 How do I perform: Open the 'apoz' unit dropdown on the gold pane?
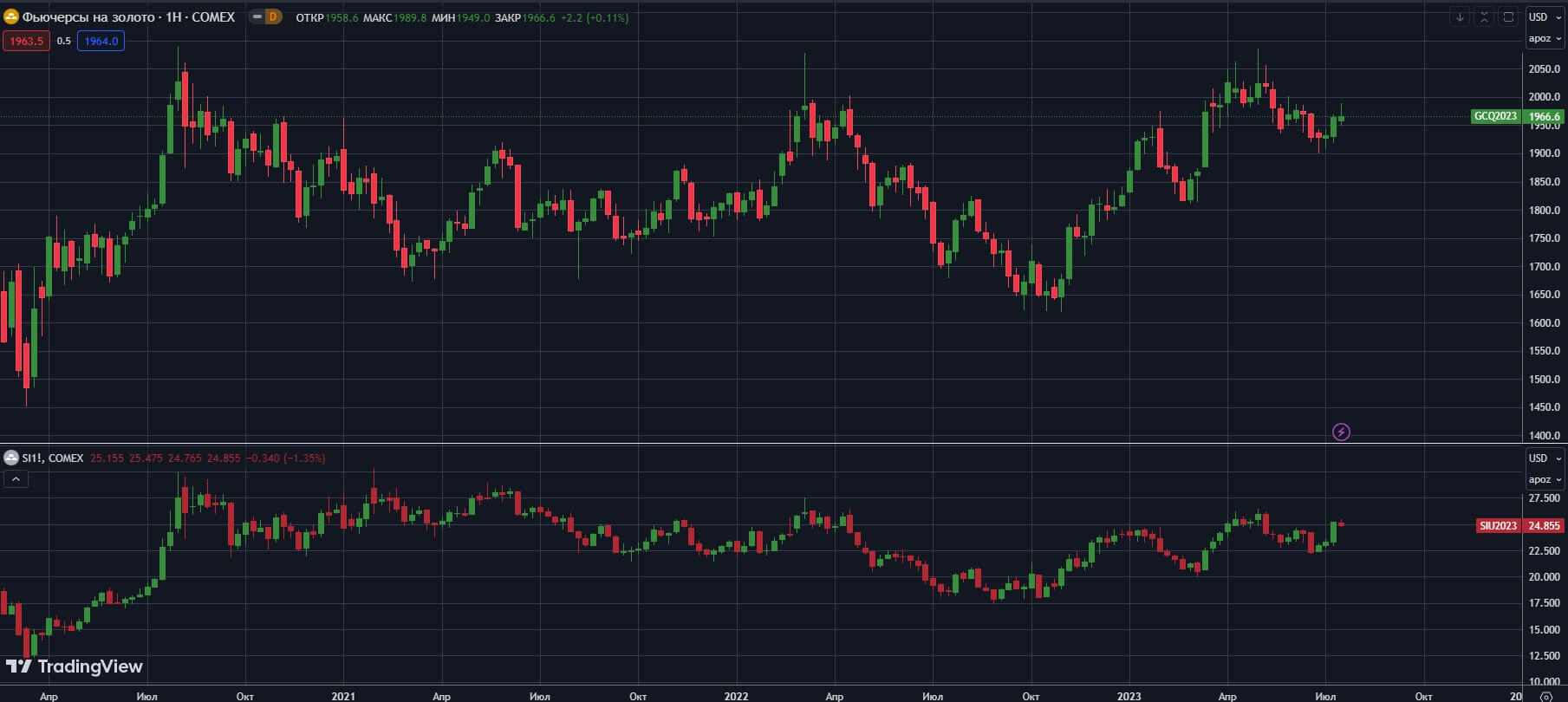click(x=1545, y=39)
